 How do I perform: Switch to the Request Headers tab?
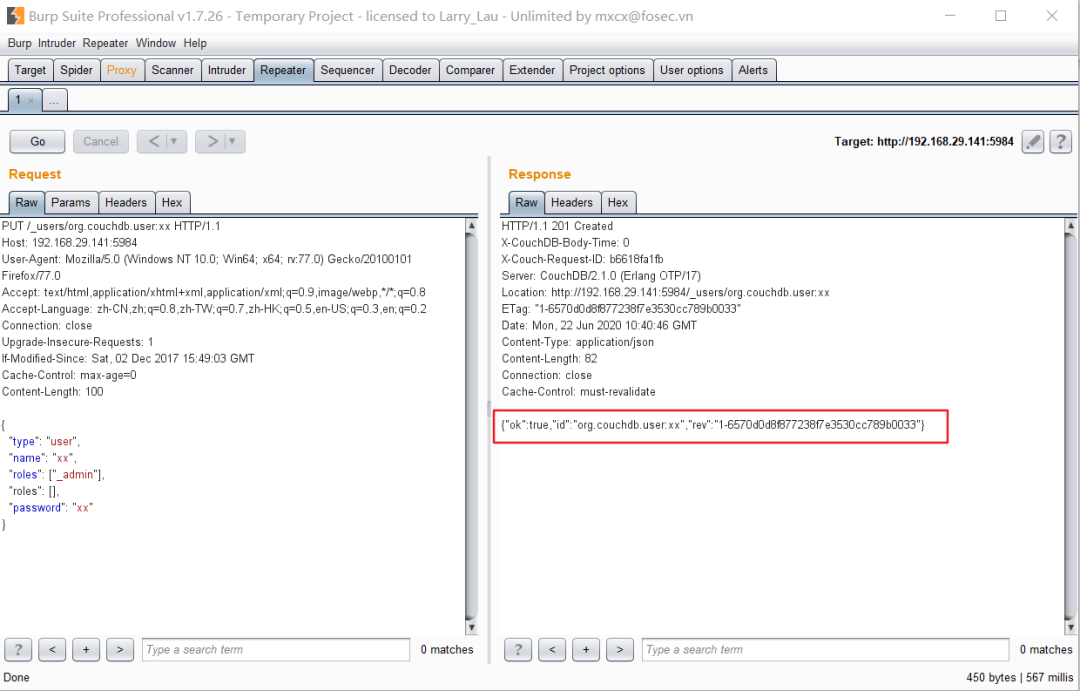pos(126,203)
